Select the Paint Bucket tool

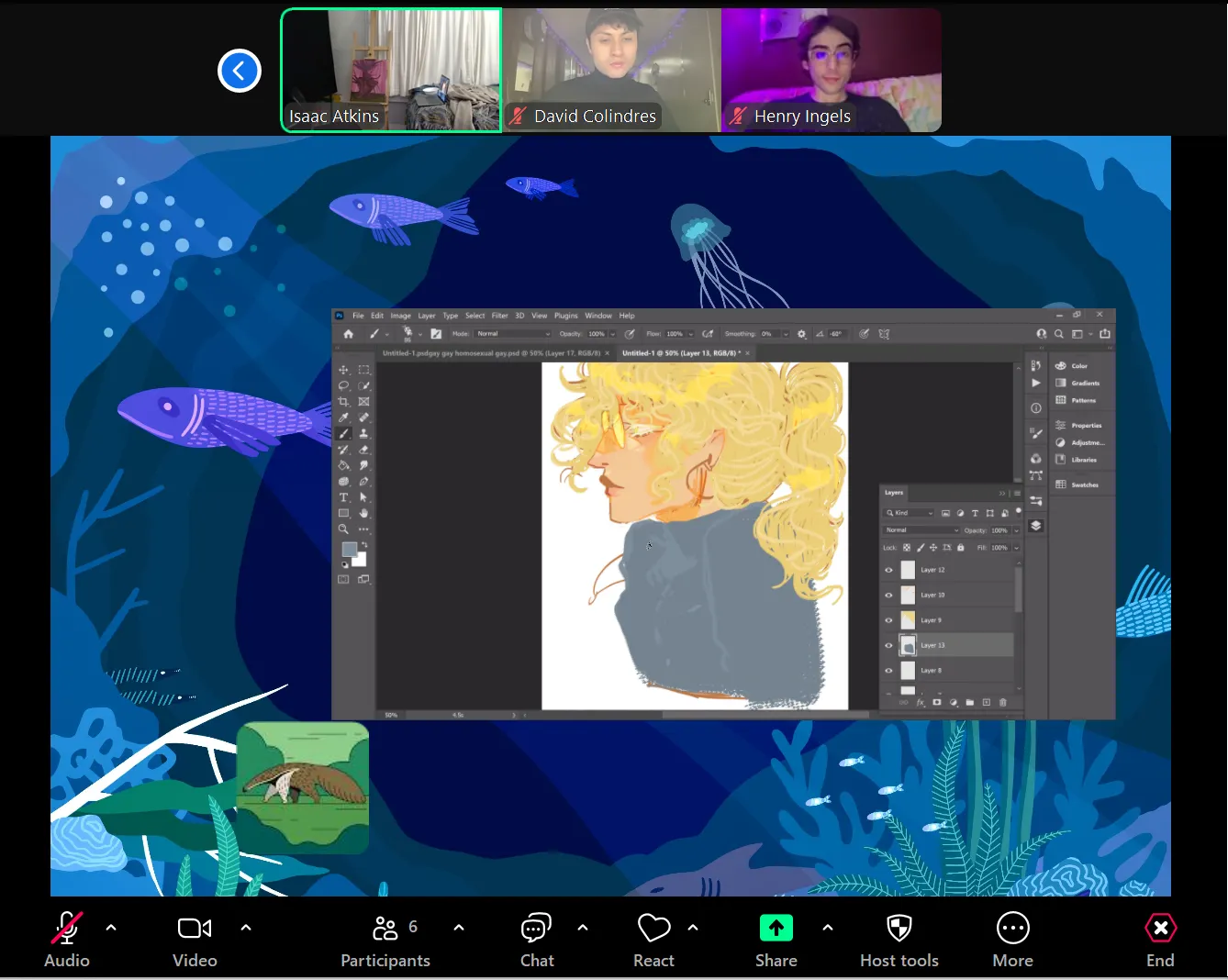point(343,465)
